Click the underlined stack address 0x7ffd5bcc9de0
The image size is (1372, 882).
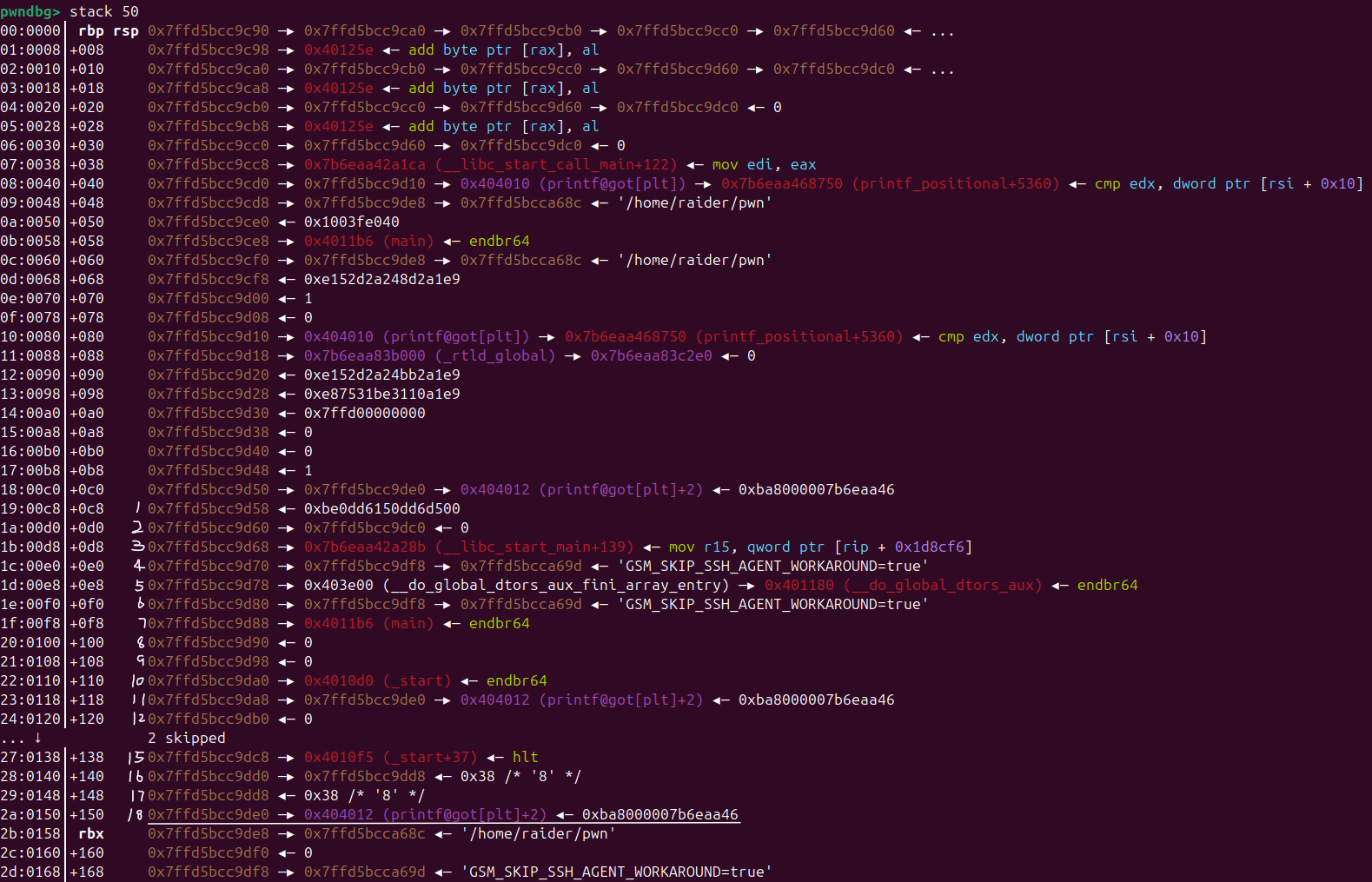pos(208,814)
